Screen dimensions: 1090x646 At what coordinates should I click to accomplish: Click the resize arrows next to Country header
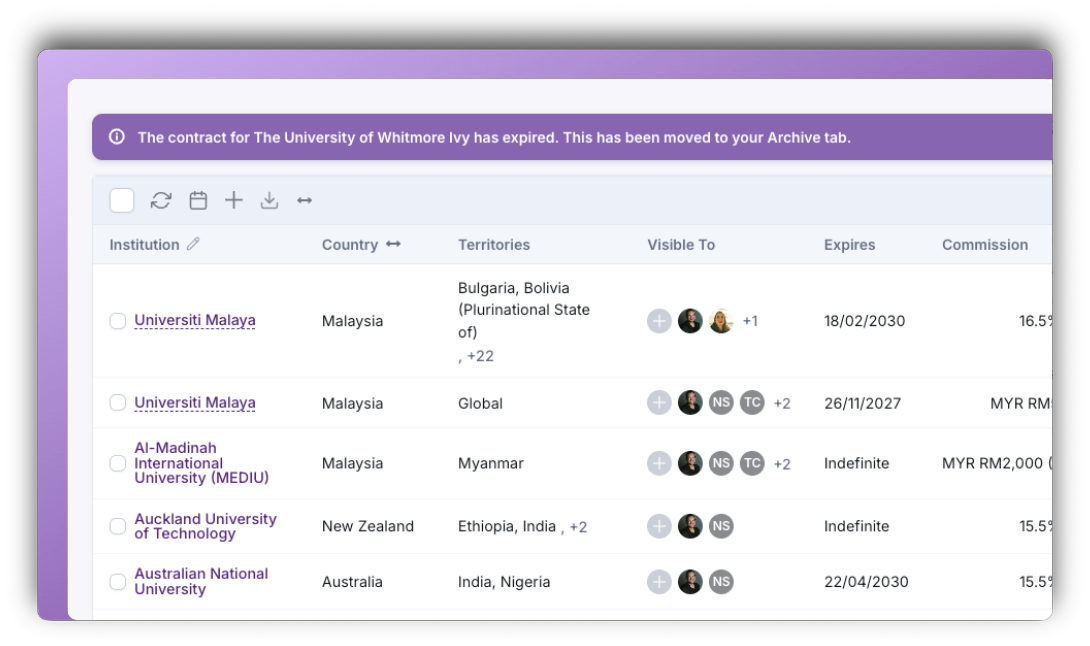pyautogui.click(x=393, y=244)
